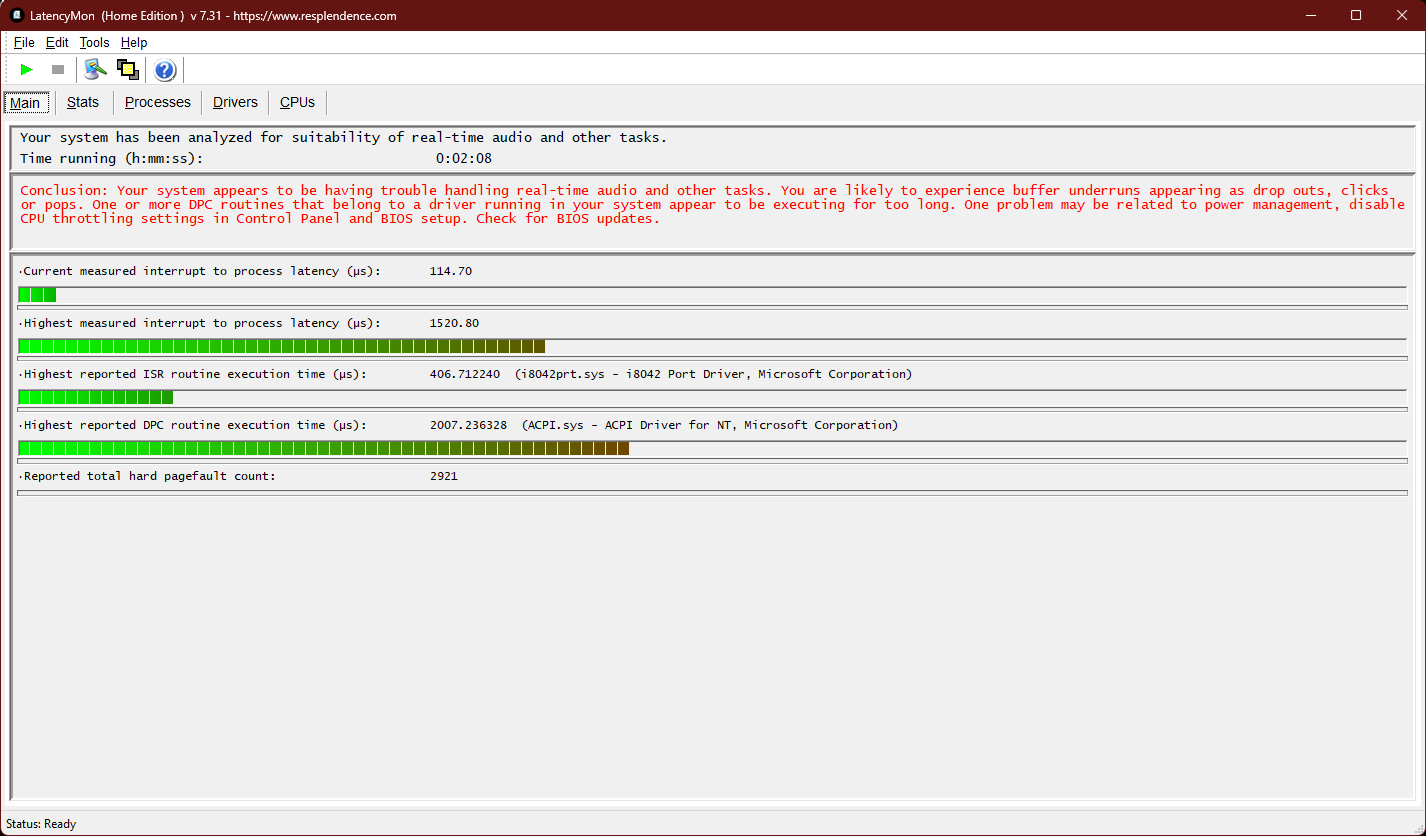Viewport: 1426px width, 836px height.
Task: Open help via blue question mark icon
Action: [165, 70]
